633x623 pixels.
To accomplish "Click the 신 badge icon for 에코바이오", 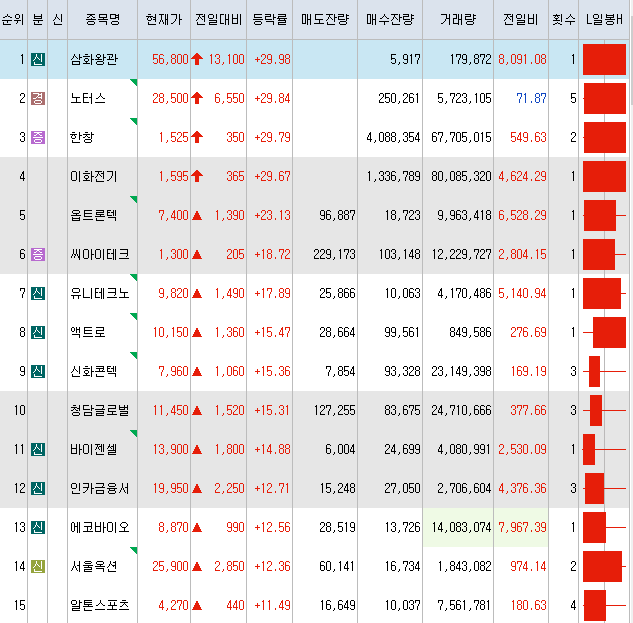I will (38, 527).
